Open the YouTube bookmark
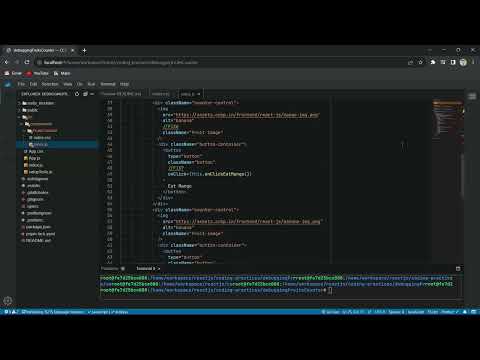This screenshot has width=480, height=360. click(x=37, y=73)
